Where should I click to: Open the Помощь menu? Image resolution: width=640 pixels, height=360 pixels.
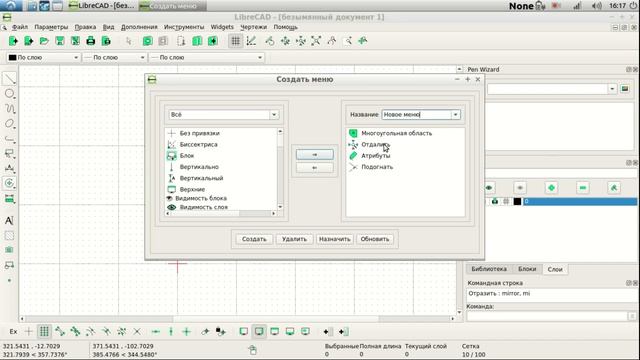285,27
